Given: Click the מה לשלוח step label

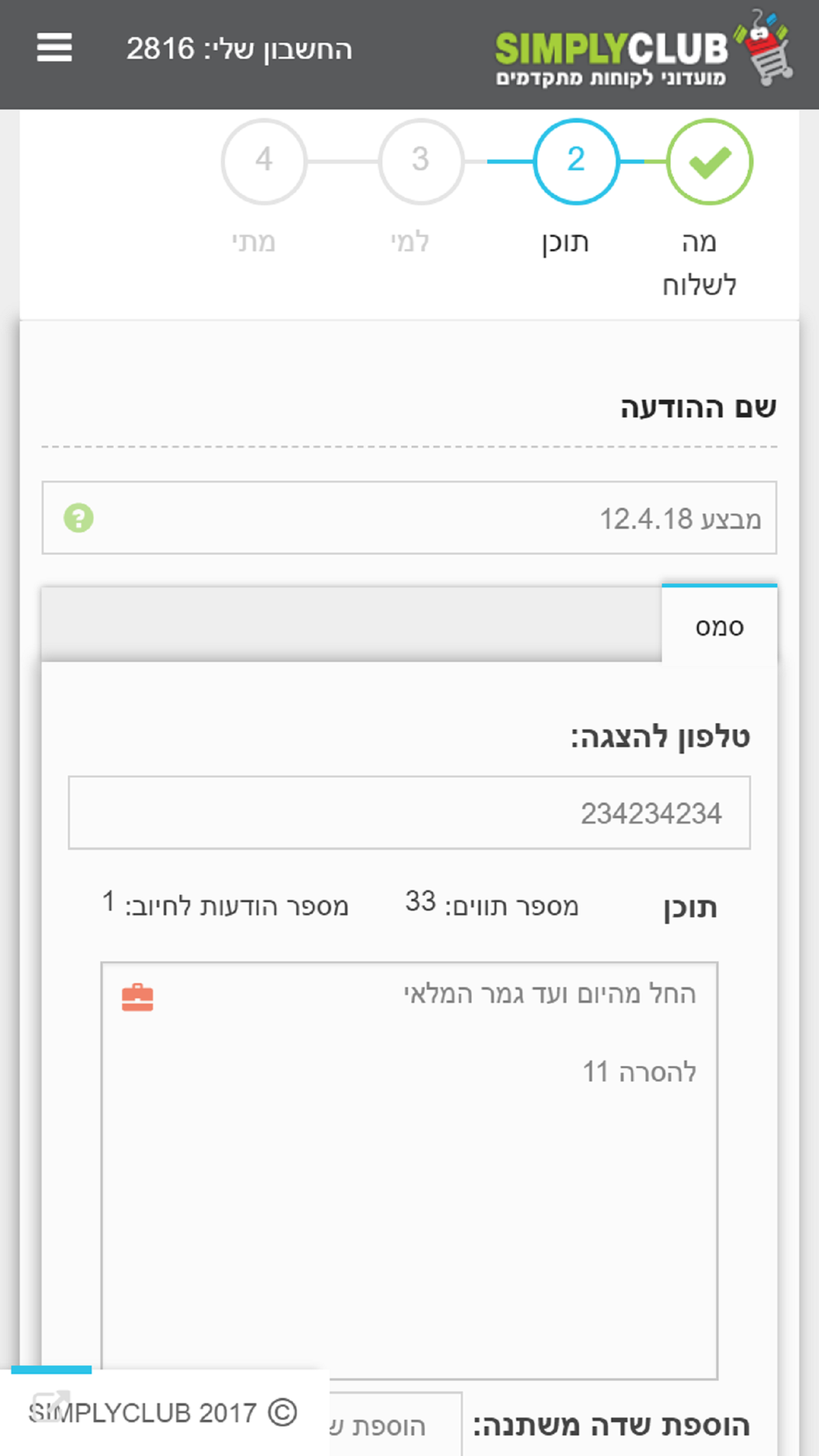Looking at the screenshot, I should [x=699, y=263].
